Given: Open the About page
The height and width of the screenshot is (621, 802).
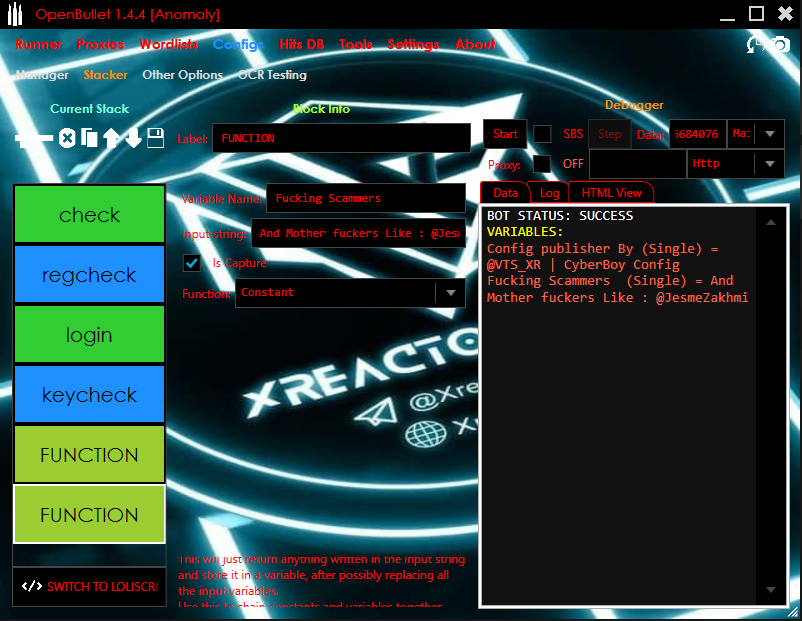Looking at the screenshot, I should [x=475, y=45].
